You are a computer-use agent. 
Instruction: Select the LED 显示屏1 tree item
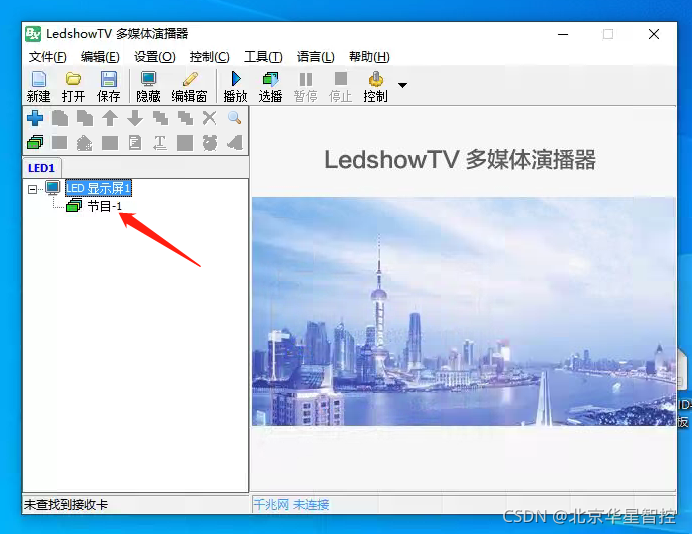click(98, 188)
